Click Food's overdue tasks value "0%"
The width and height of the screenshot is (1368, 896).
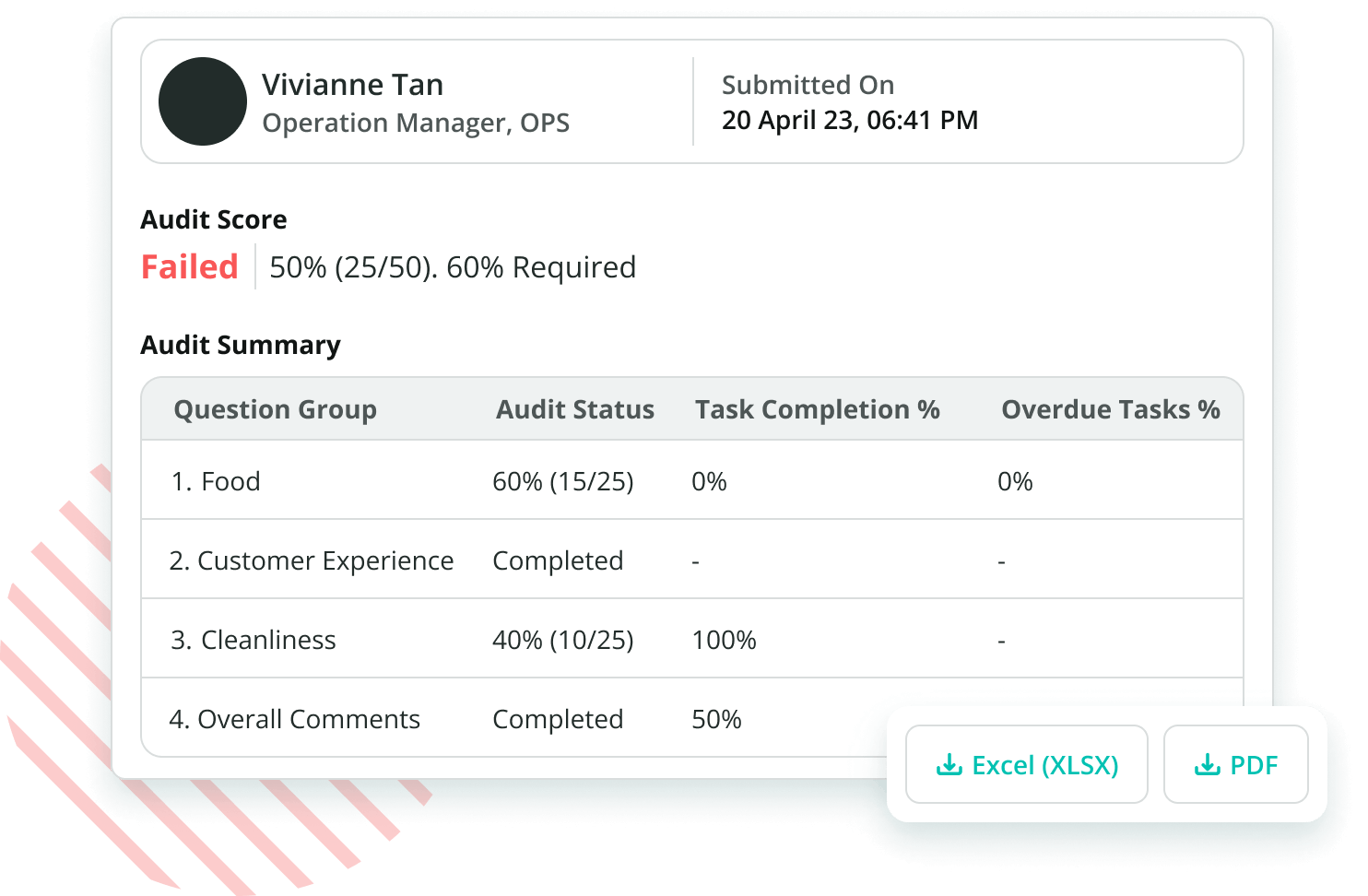coord(1015,481)
